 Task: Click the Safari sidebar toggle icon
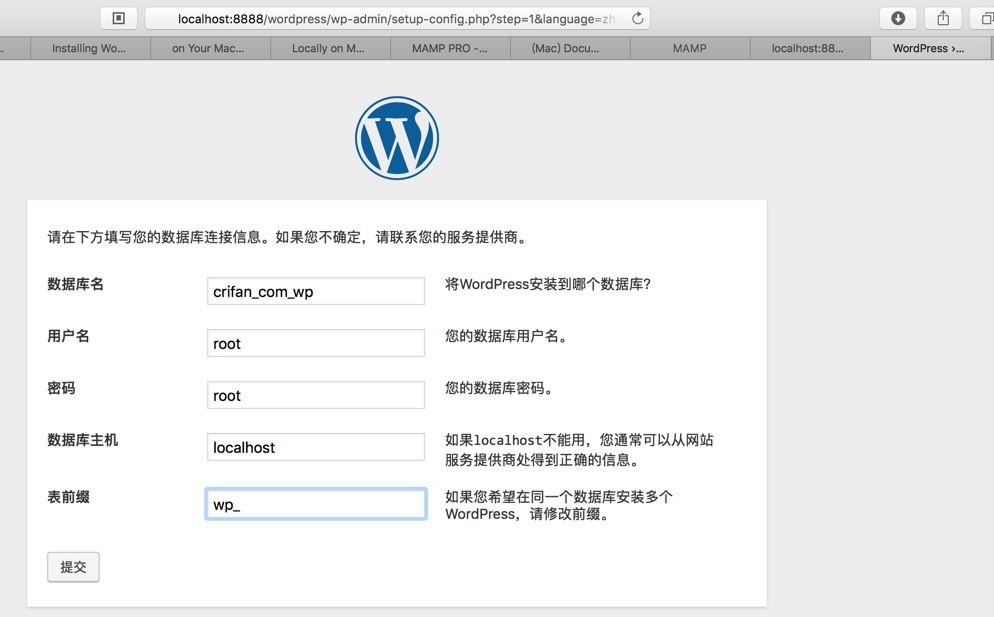coord(119,18)
